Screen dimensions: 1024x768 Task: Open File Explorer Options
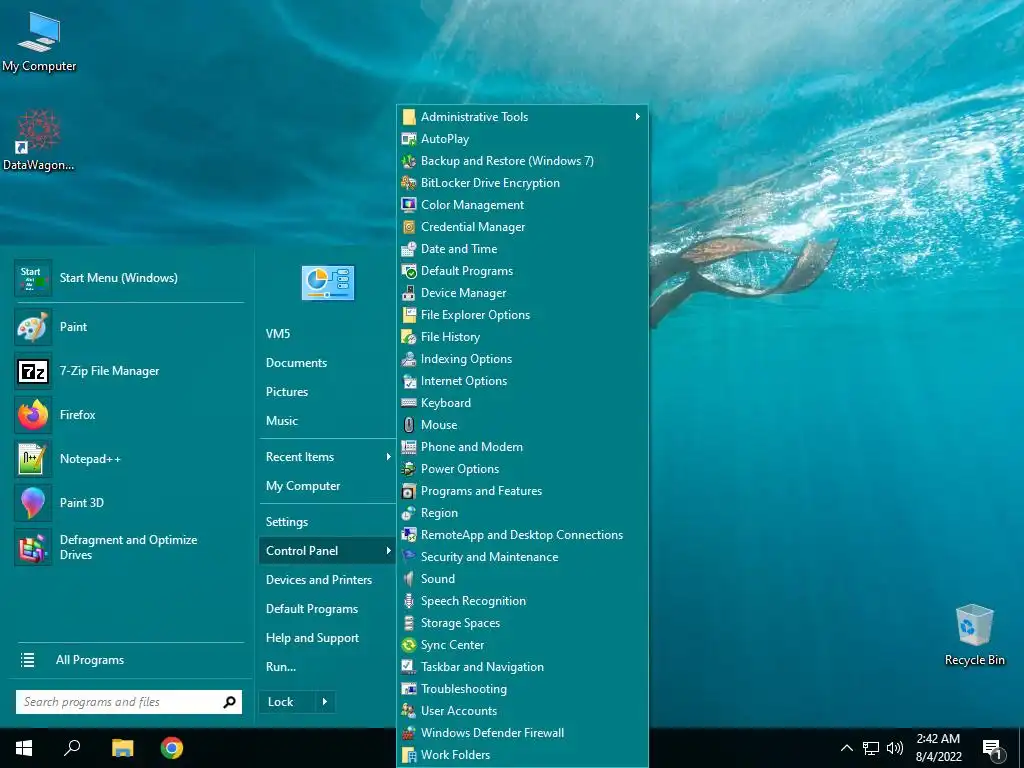pyautogui.click(x=522, y=315)
